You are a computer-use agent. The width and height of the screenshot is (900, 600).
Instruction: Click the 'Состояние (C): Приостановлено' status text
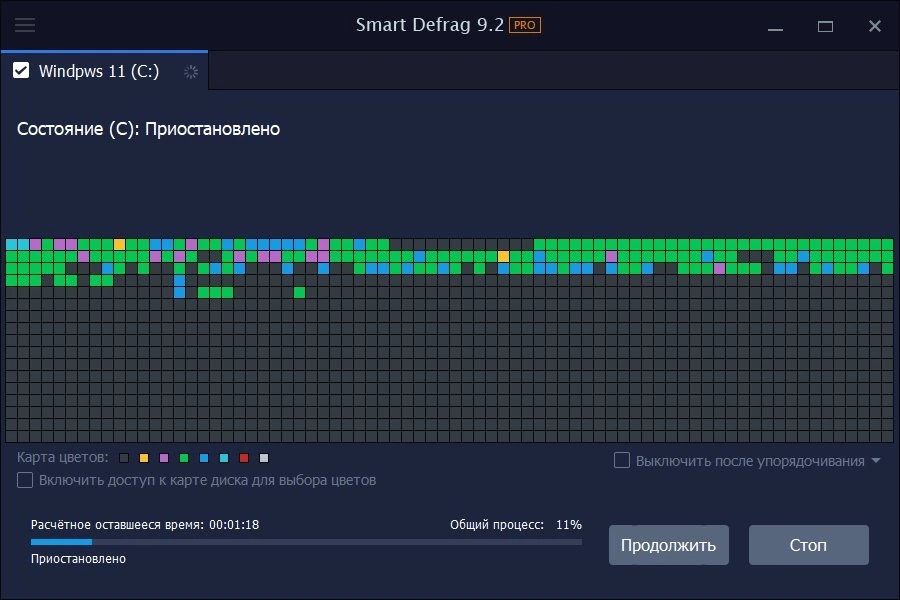(x=149, y=129)
